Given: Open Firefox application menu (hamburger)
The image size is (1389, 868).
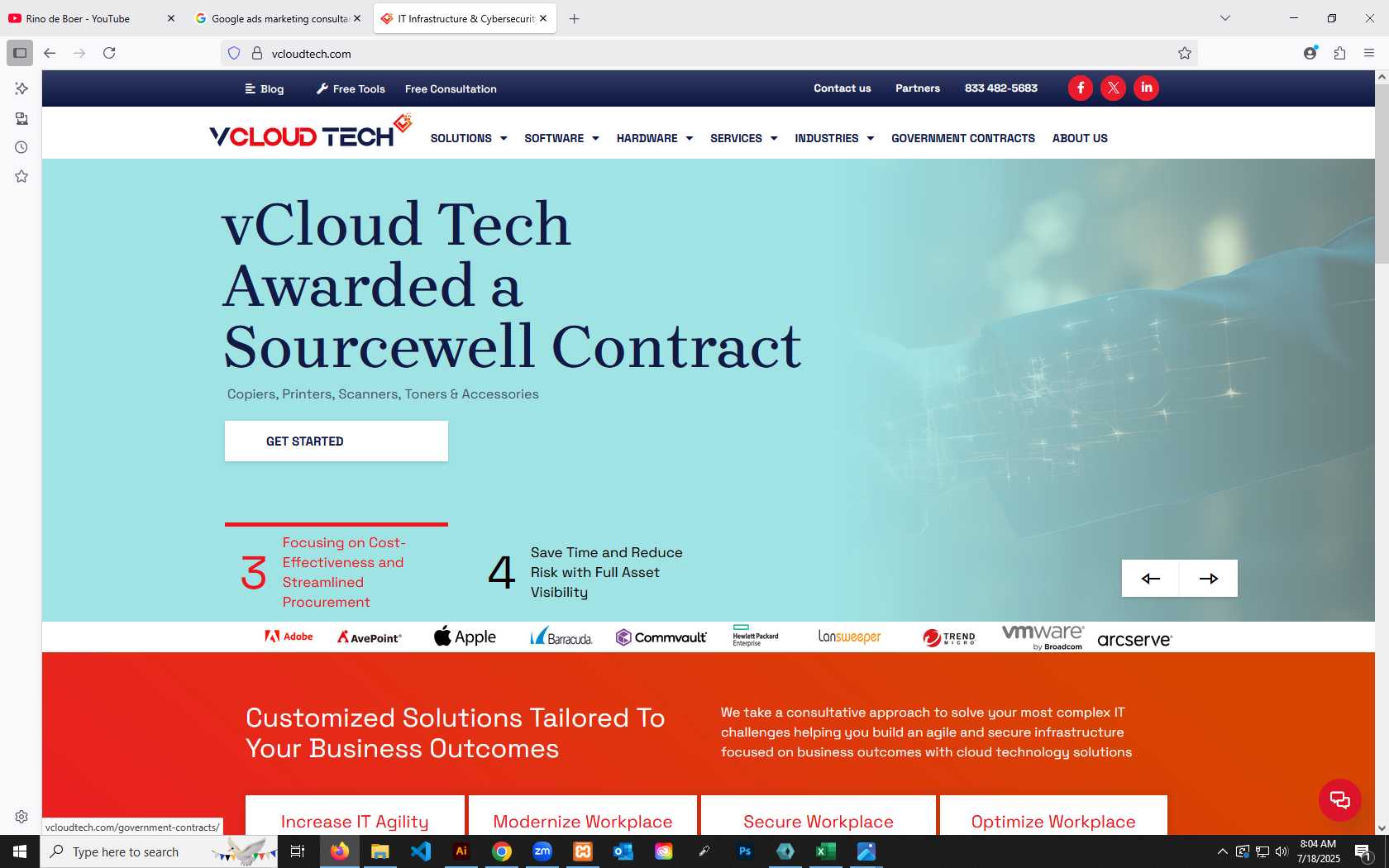Looking at the screenshot, I should 1369,53.
